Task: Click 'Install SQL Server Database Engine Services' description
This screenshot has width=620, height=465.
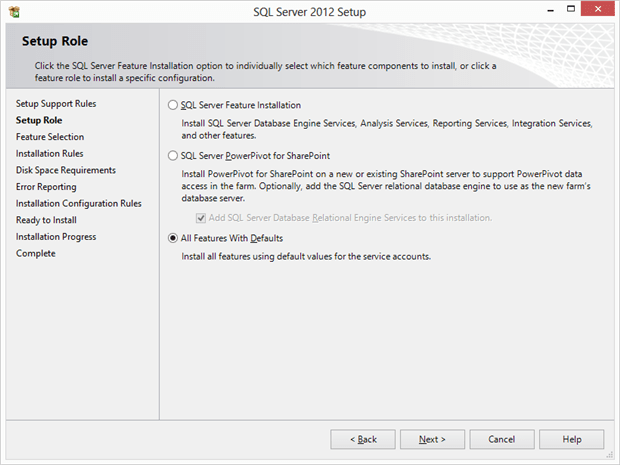Action: (x=387, y=129)
